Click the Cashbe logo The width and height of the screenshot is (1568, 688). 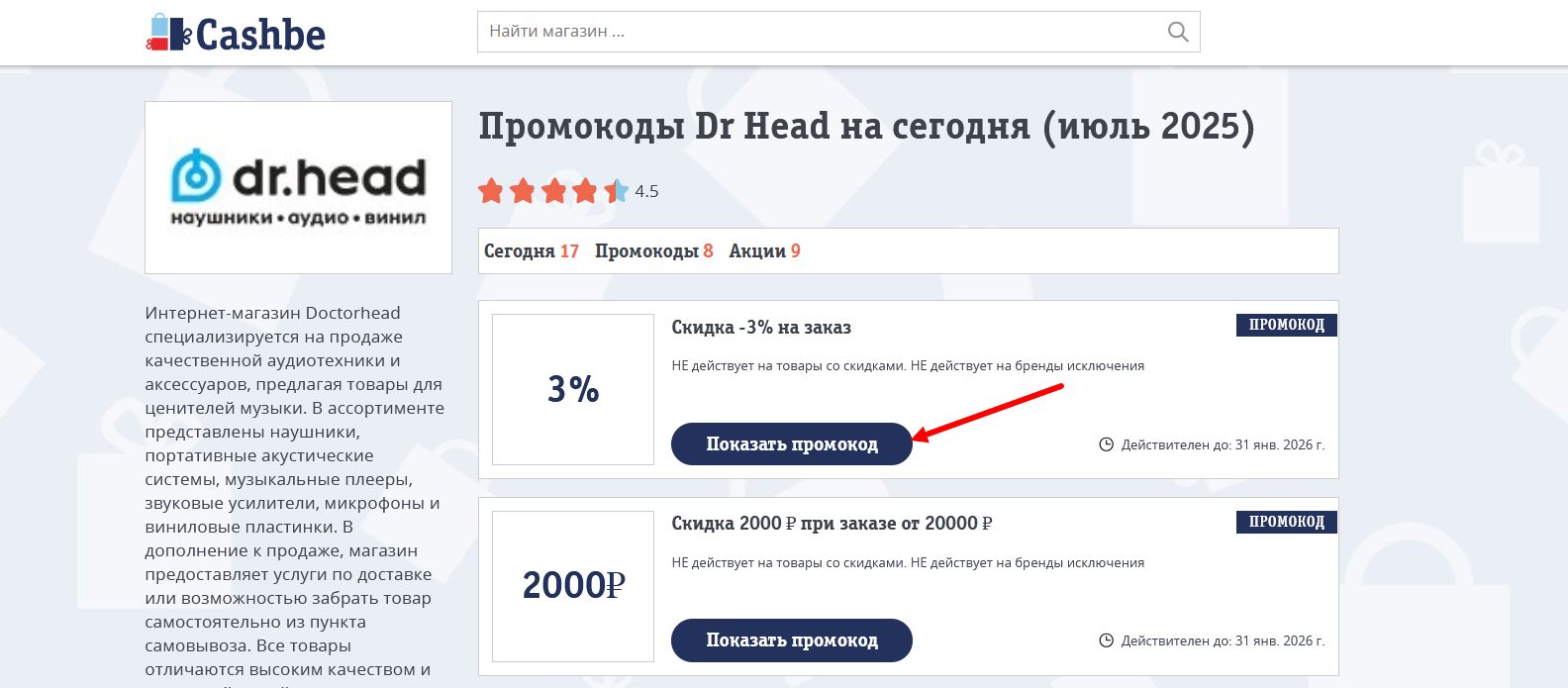[236, 34]
